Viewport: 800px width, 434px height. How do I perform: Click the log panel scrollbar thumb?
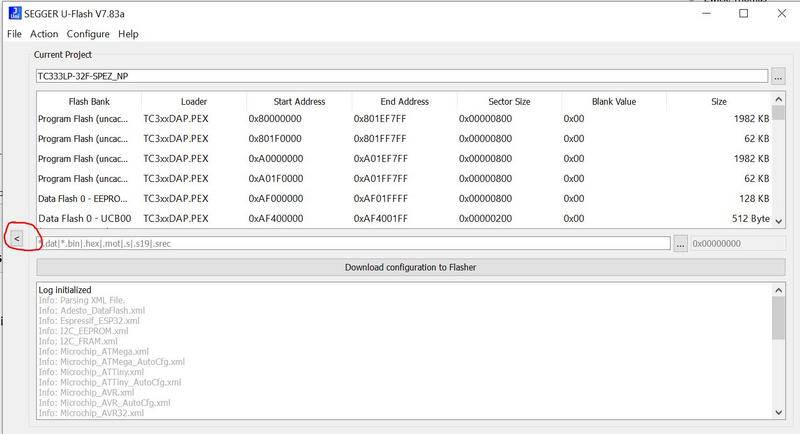[x=778, y=318]
